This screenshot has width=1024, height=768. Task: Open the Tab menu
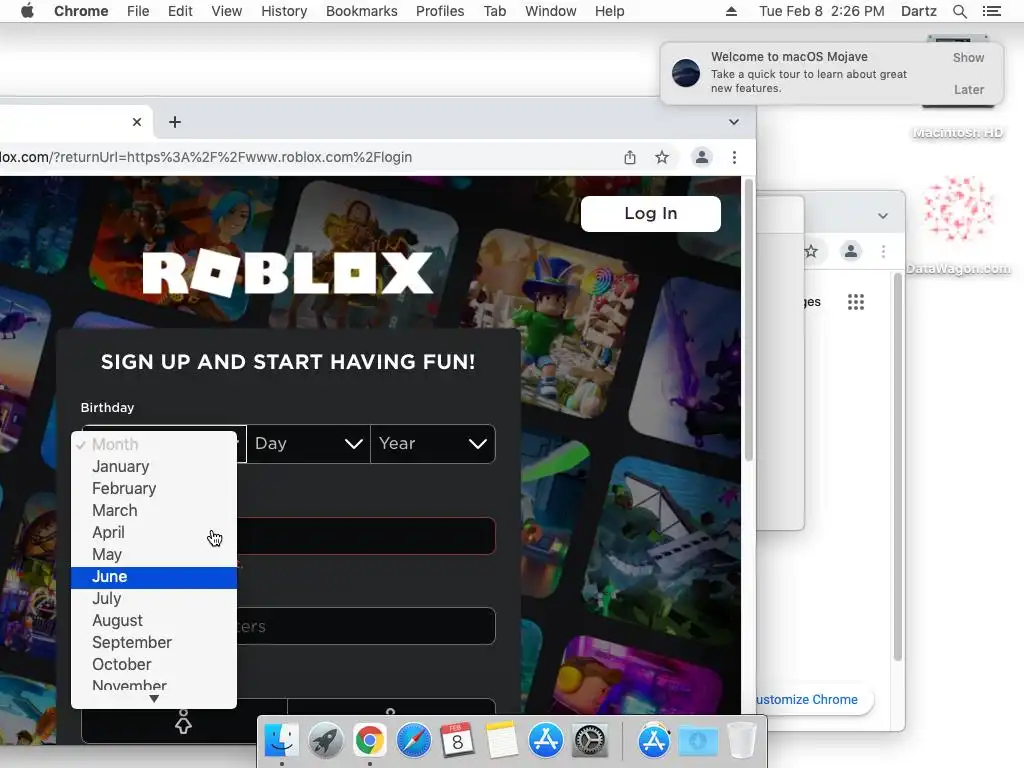(495, 11)
